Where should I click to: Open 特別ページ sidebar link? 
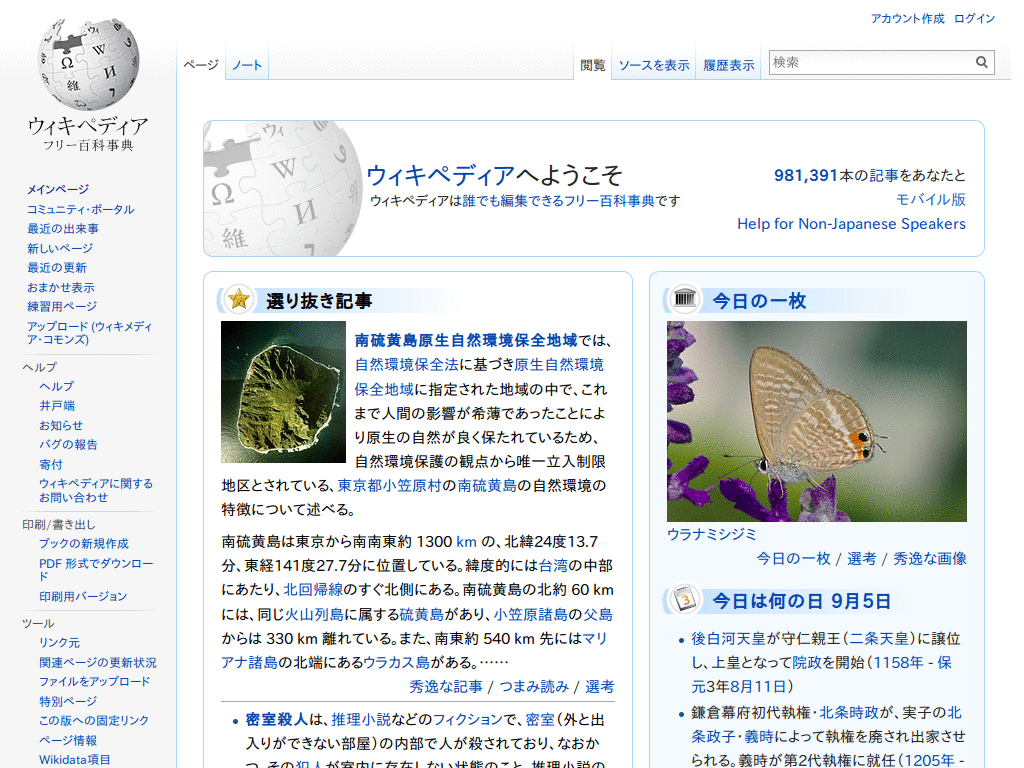click(x=68, y=701)
